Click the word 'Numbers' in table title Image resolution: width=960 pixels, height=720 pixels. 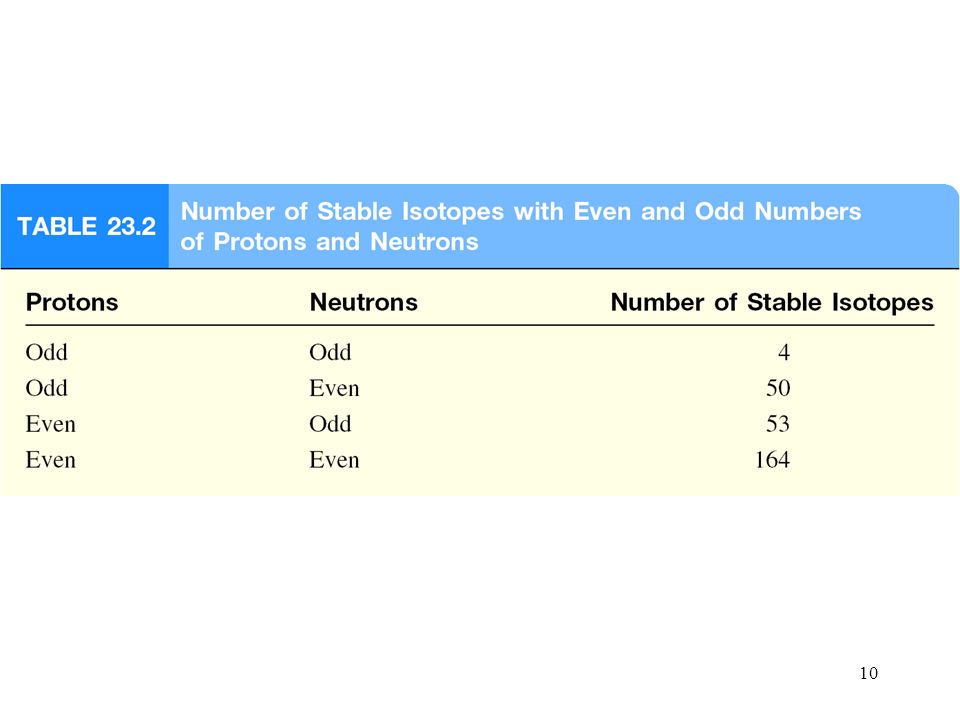point(808,211)
